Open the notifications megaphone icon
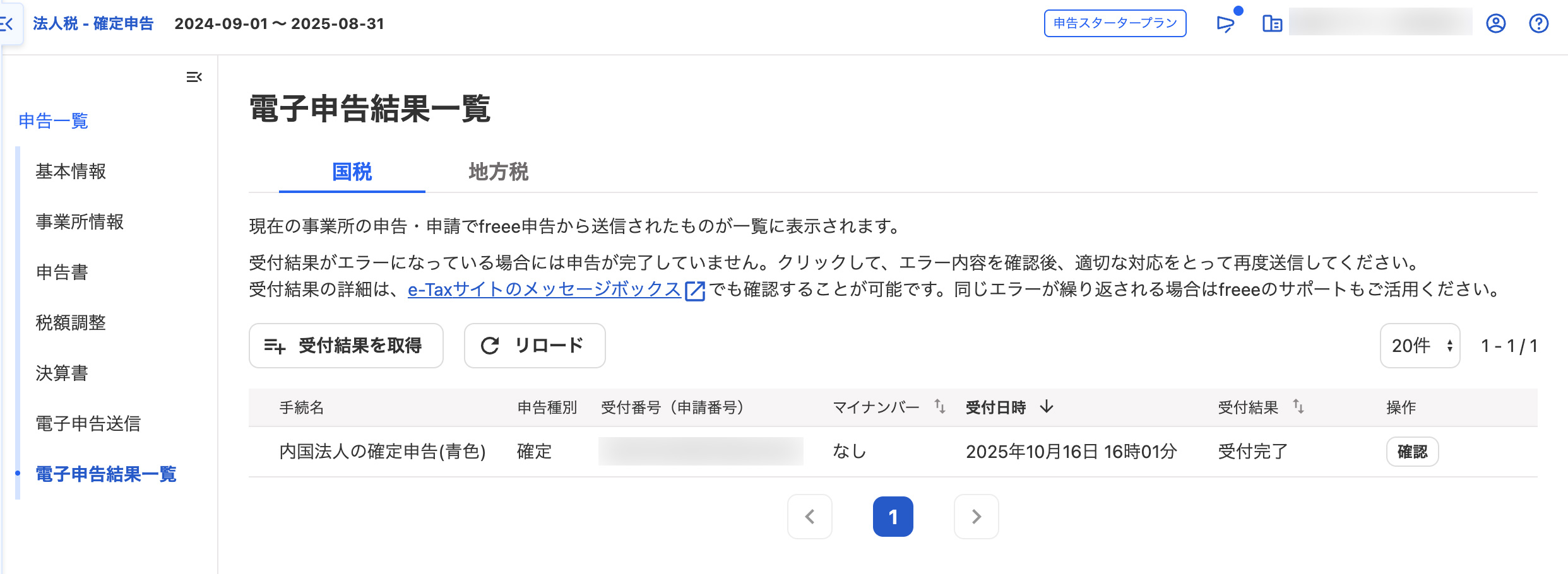Viewport: 1568px width, 574px height. tap(1225, 24)
